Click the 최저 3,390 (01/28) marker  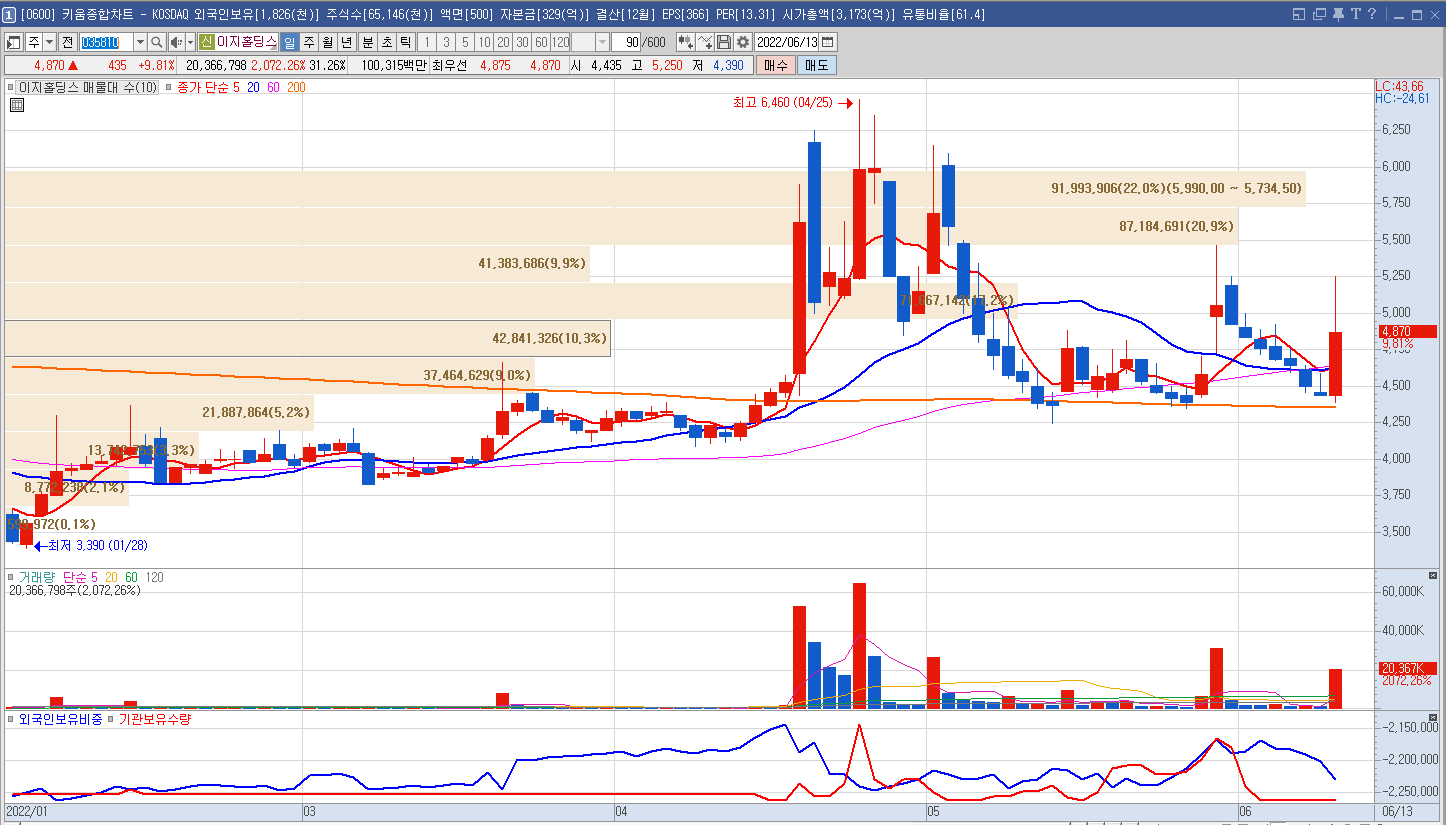click(x=91, y=545)
